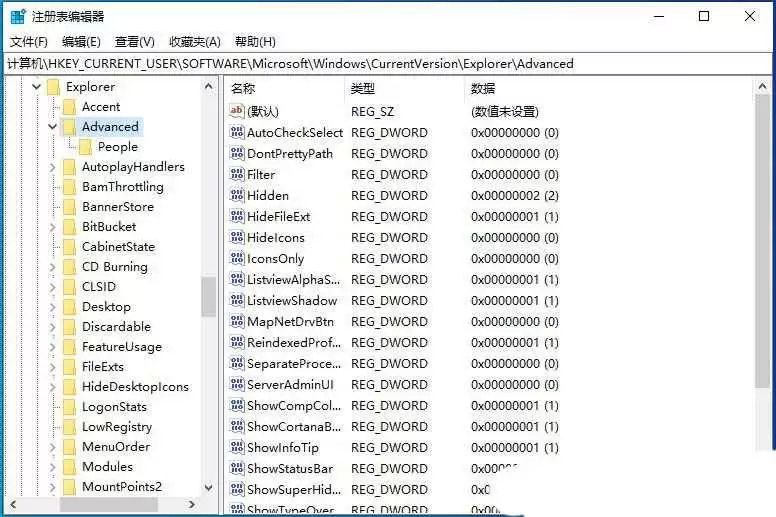Expand the Desktop tree node
This screenshot has width=776, height=517.
pos(52,307)
